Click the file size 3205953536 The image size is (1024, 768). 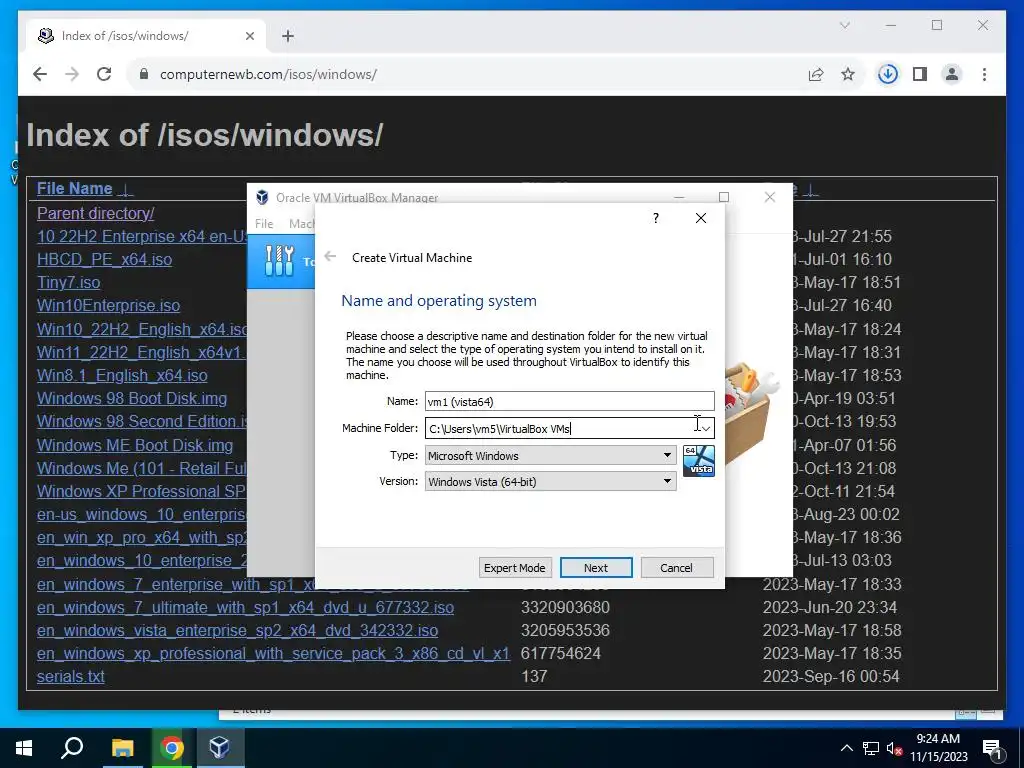(x=566, y=631)
